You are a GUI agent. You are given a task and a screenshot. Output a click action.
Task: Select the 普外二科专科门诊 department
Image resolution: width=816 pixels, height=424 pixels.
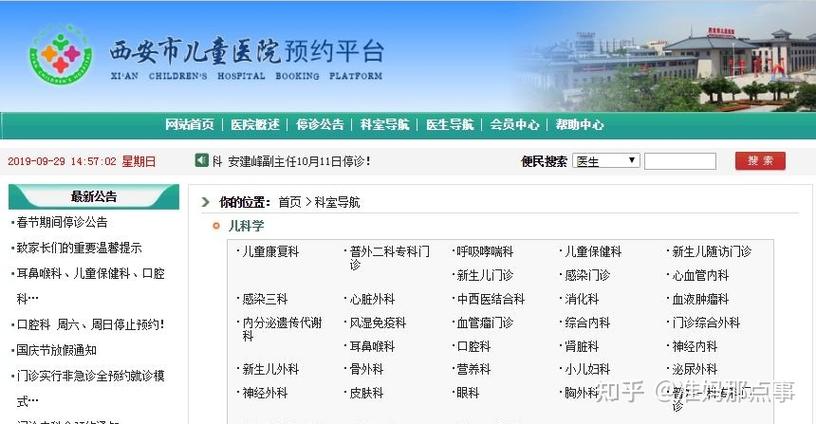pos(389,258)
